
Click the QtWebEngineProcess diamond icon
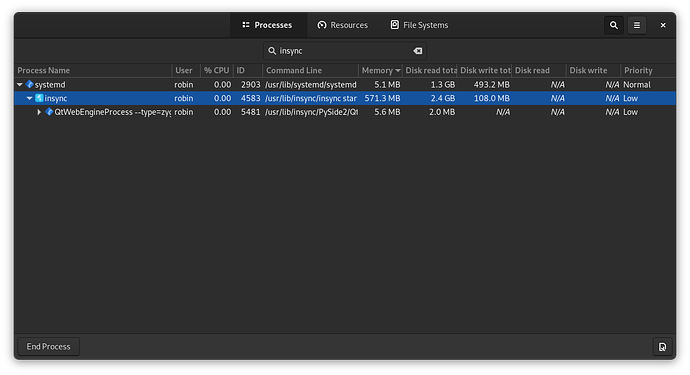tap(49, 112)
